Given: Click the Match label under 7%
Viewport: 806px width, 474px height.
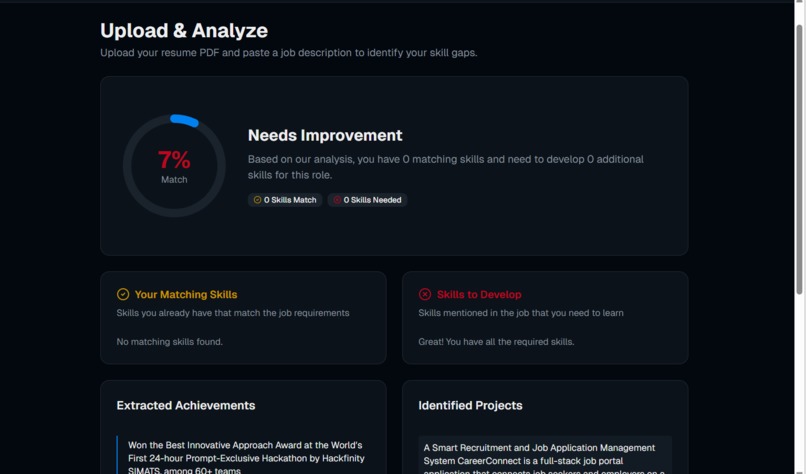Looking at the screenshot, I should pyautogui.click(x=174, y=179).
